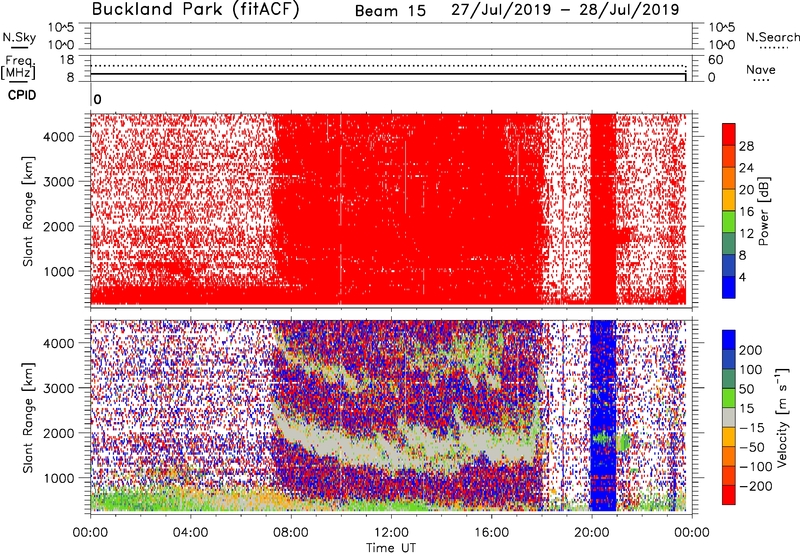The image size is (800, 554).
Task: Click the "-15" label on Velocity colorbar
Action: click(752, 428)
